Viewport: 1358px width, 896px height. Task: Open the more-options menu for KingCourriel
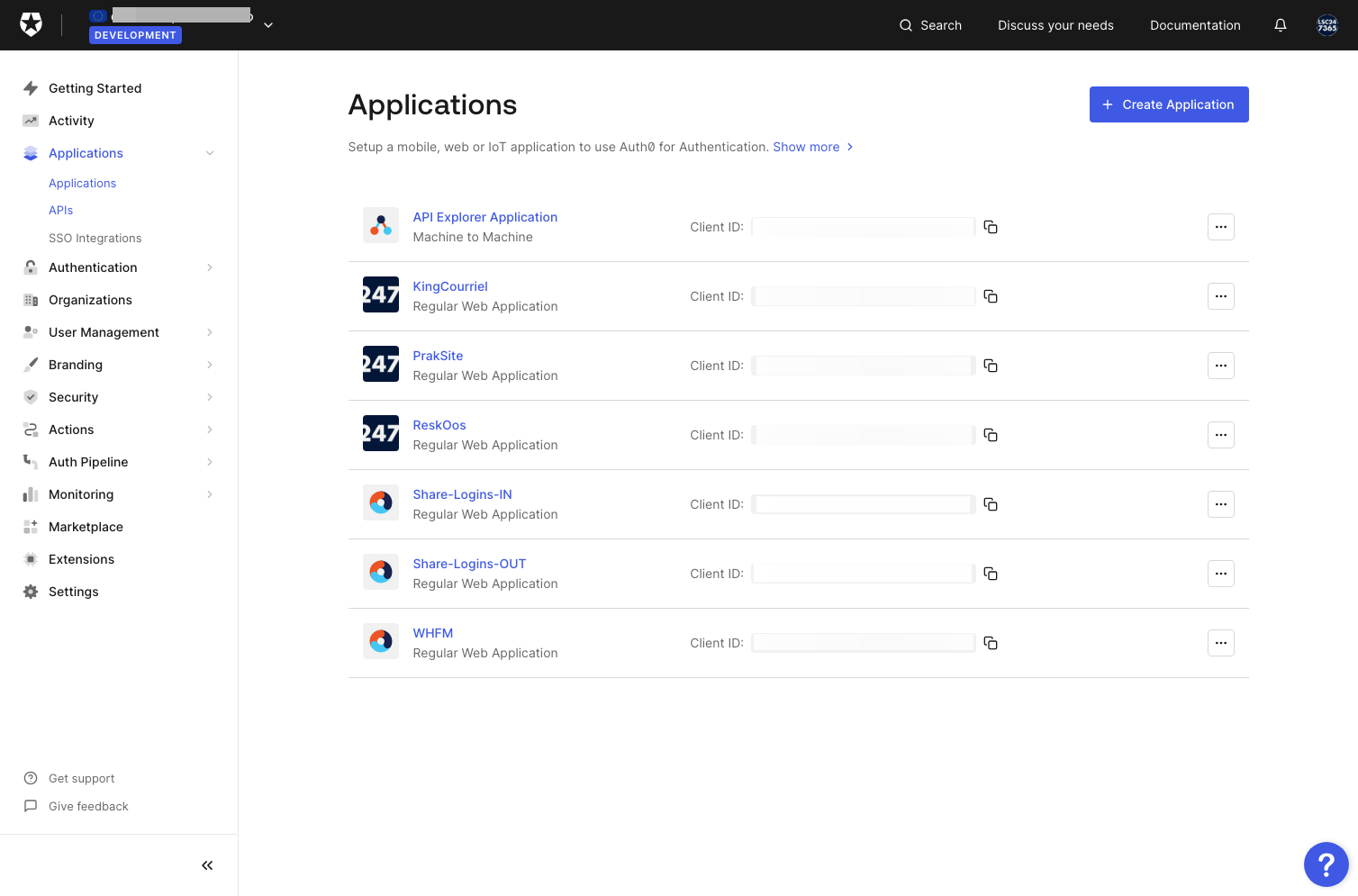click(1221, 296)
